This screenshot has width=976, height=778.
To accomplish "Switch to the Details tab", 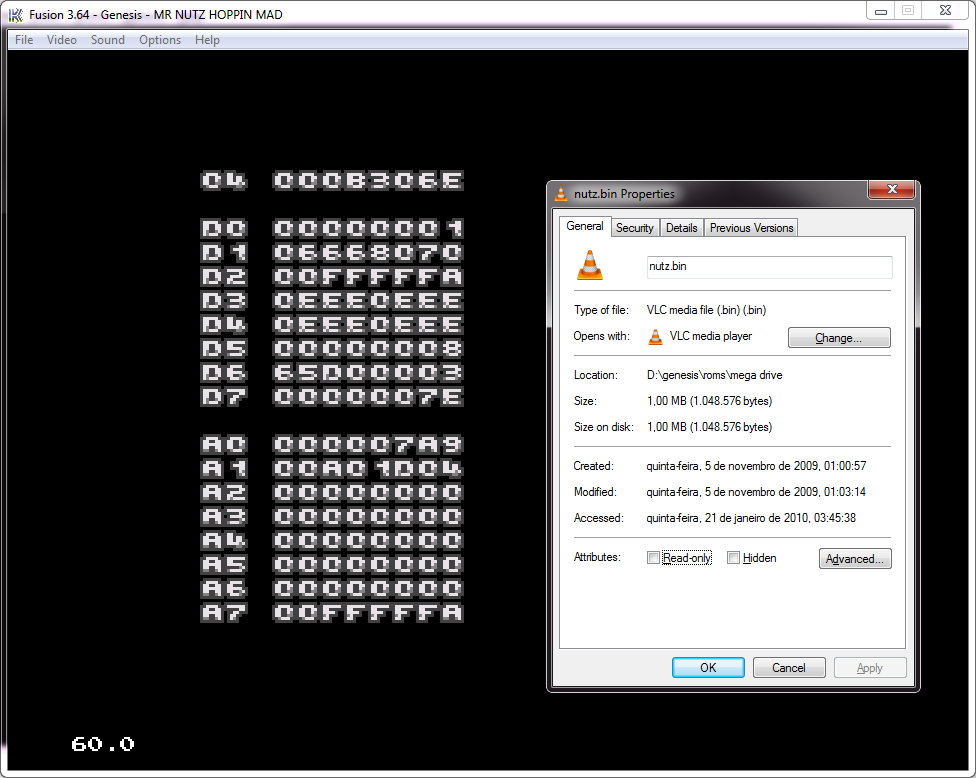I will [682, 228].
